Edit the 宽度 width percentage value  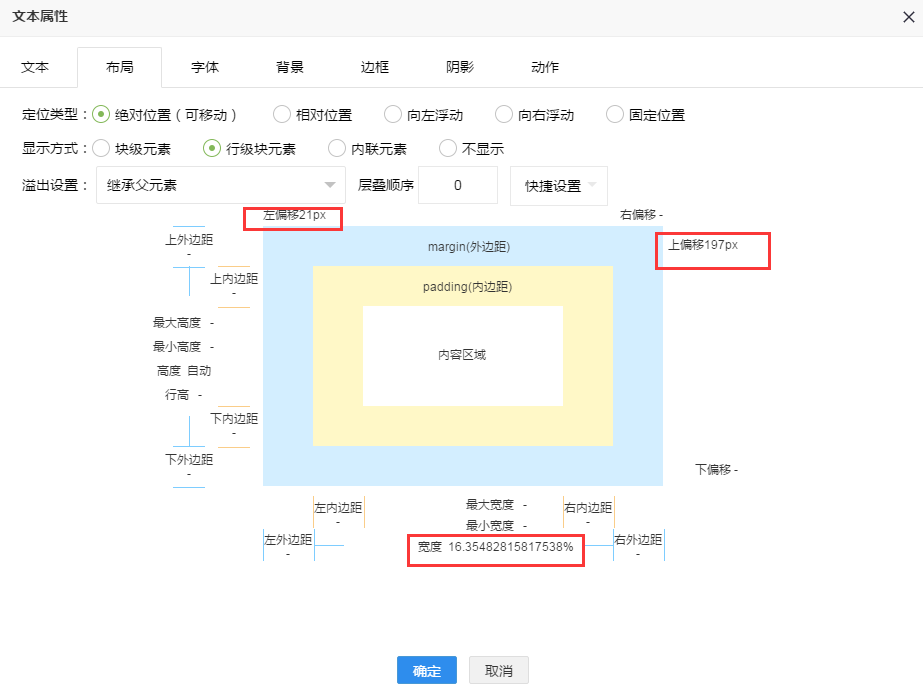tap(510, 547)
